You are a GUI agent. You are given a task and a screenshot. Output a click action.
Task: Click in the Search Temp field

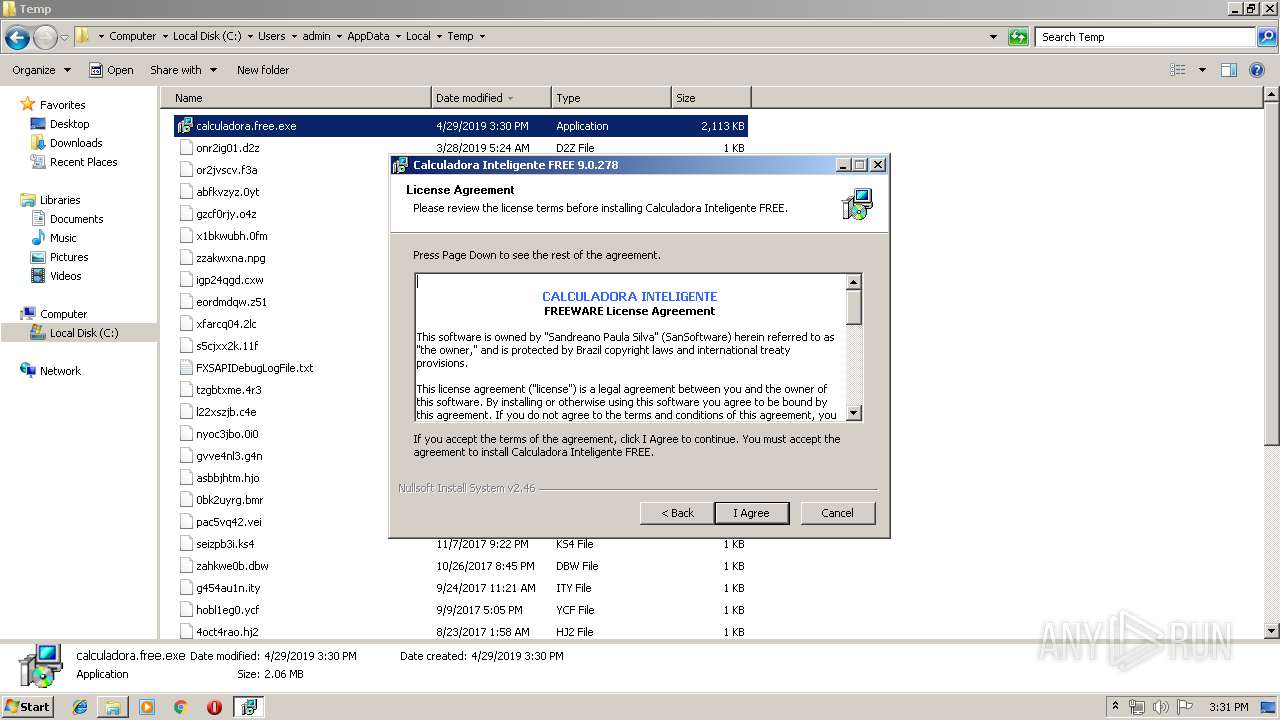click(x=1146, y=37)
